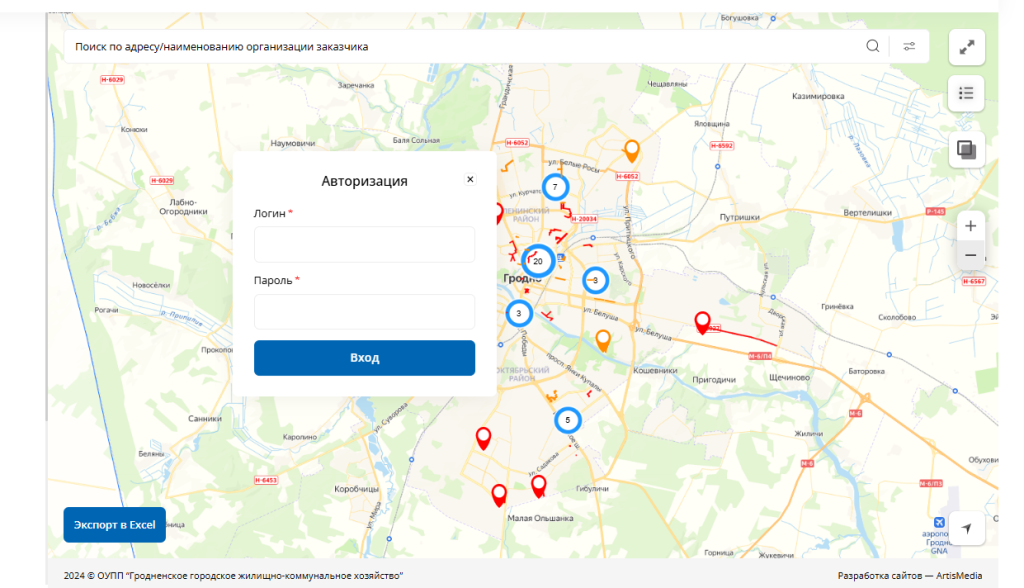Click the Пароль input field

pyautogui.click(x=364, y=312)
